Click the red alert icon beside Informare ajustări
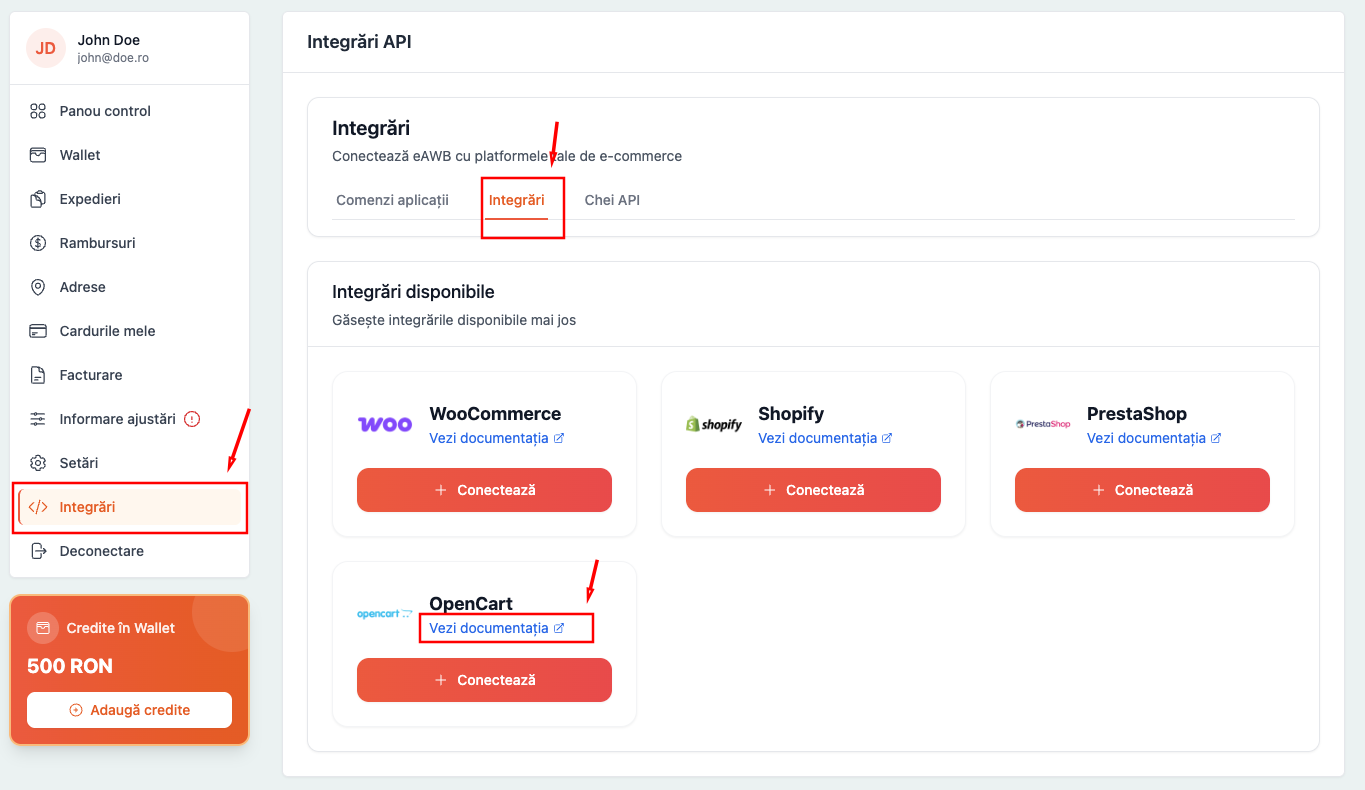The image size is (1365, 790). pyautogui.click(x=193, y=419)
